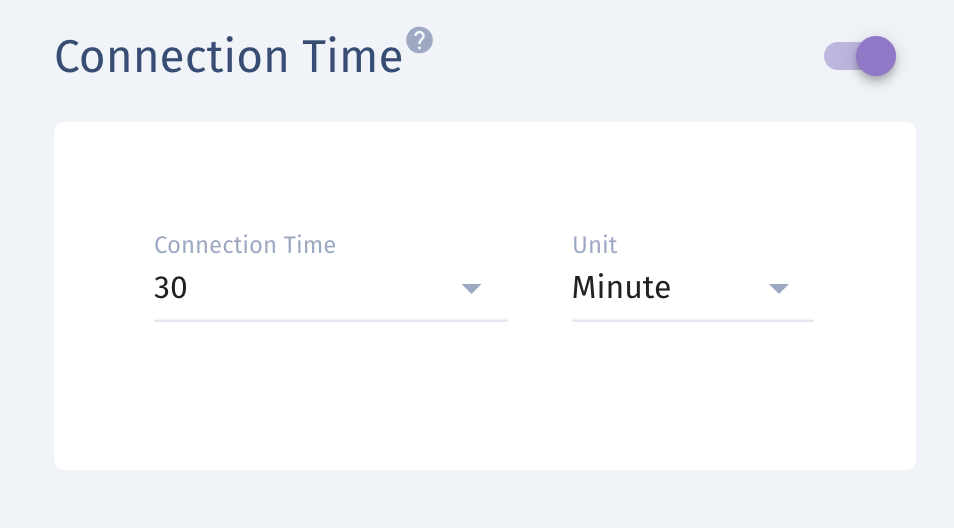This screenshot has height=528, width=954.
Task: Click the Connection Time section heading
Action: click(229, 57)
